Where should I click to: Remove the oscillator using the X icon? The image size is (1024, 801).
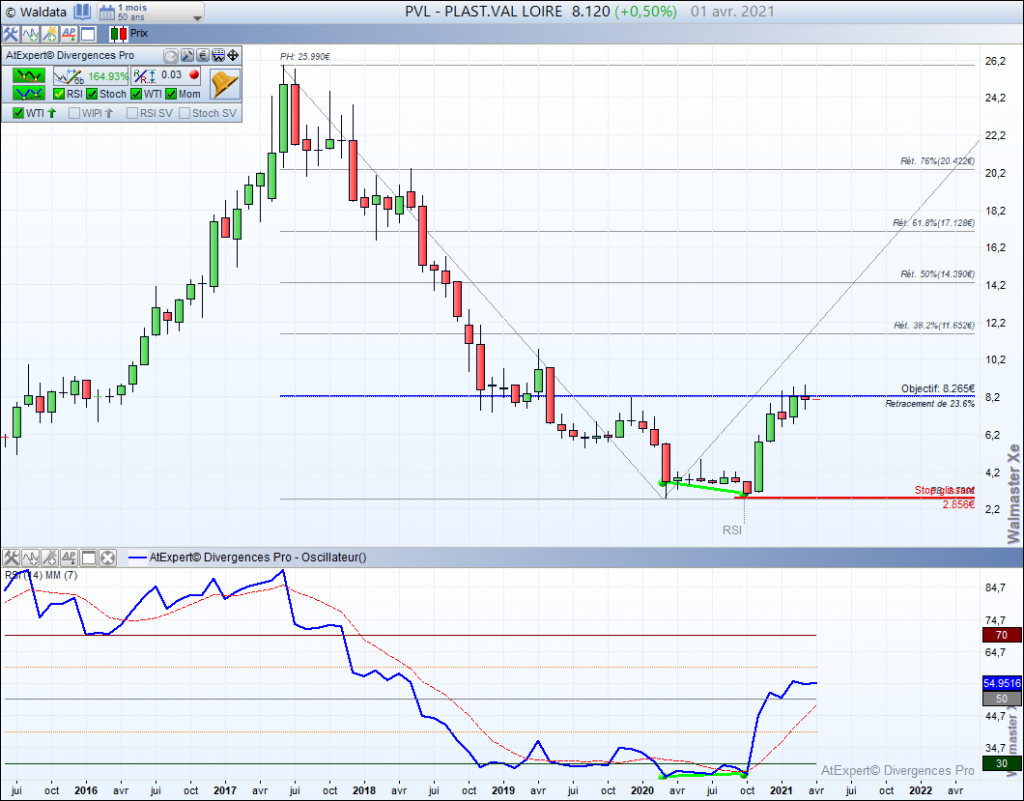106,558
